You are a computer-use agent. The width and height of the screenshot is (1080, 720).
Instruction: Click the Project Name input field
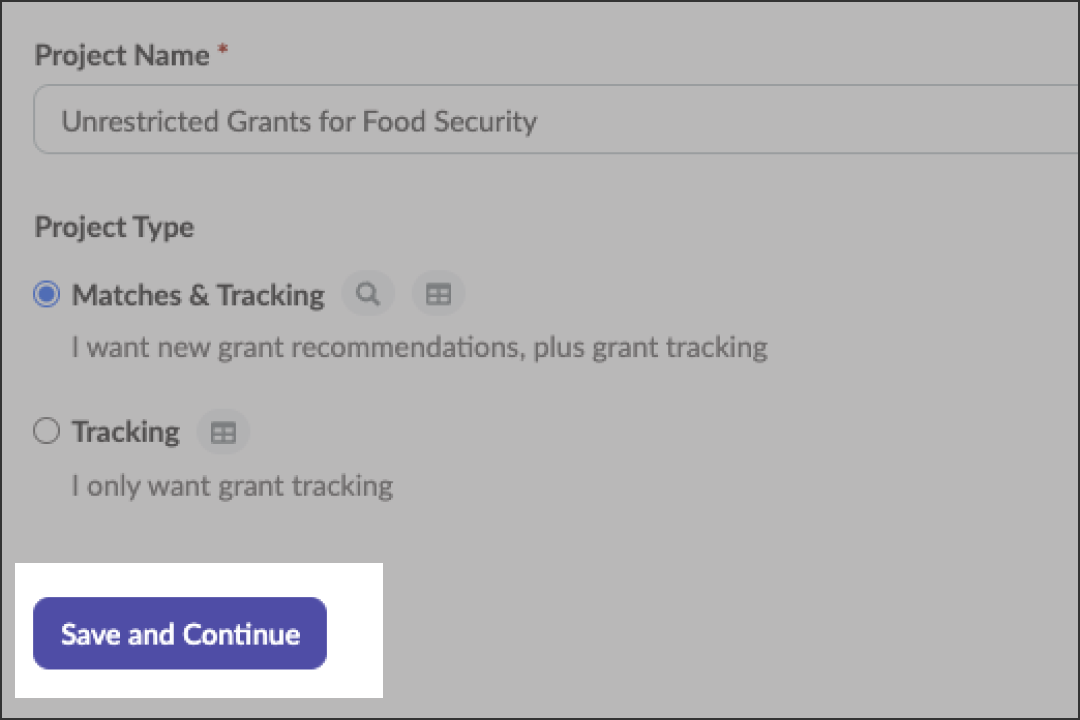pyautogui.click(x=400, y=119)
